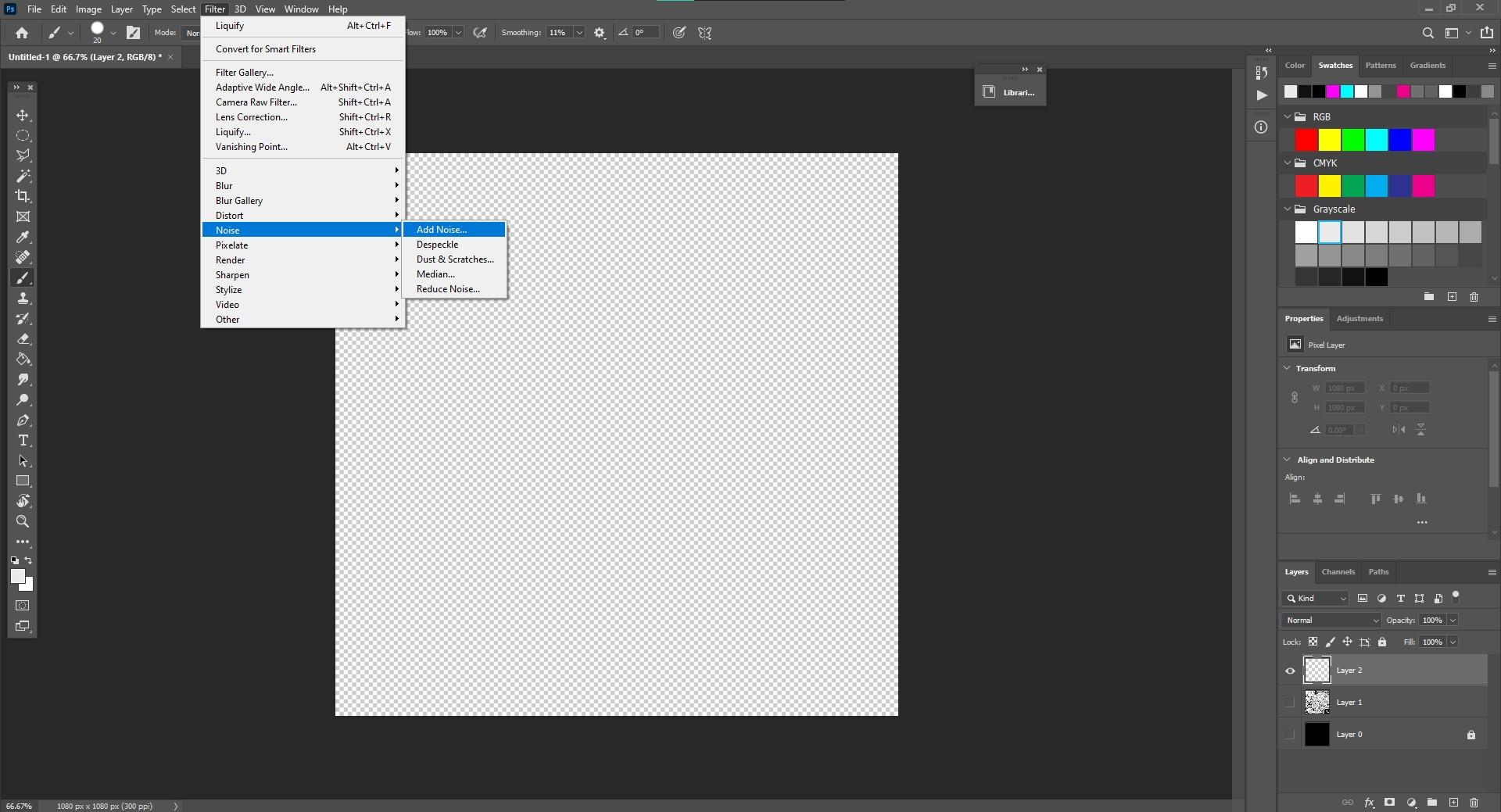The image size is (1501, 812).
Task: Open the layer blend mode Normal dropdown
Action: pos(1331,620)
